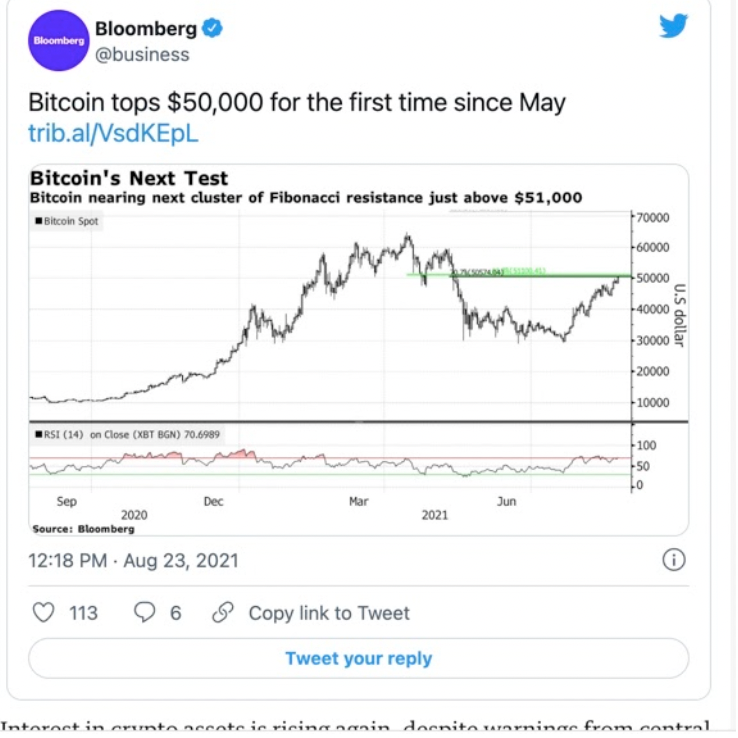The width and height of the screenshot is (738, 738).
Task: Click the 12:18 PM Aug 23, 2021 timestamp
Action: pyautogui.click(x=133, y=560)
